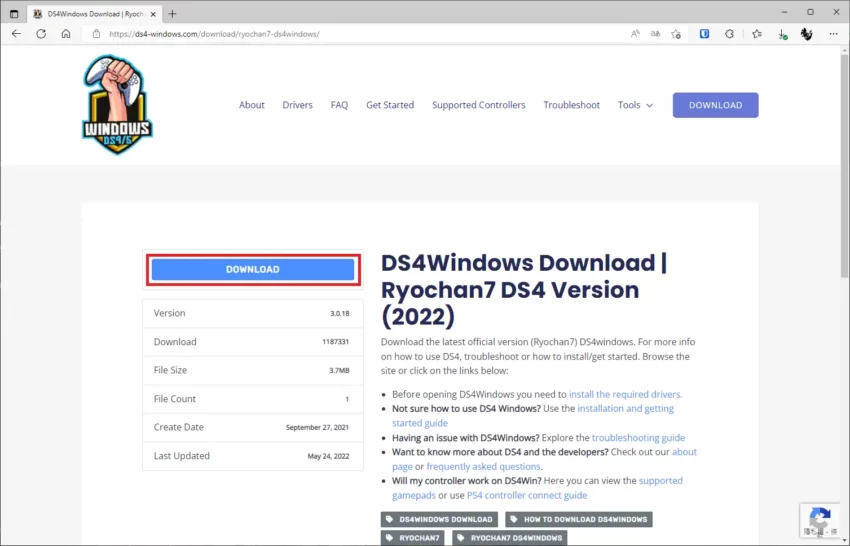Select the DS4WINDOWS DOWNLOAD tag
Viewport: 850px width, 546px height.
click(439, 519)
